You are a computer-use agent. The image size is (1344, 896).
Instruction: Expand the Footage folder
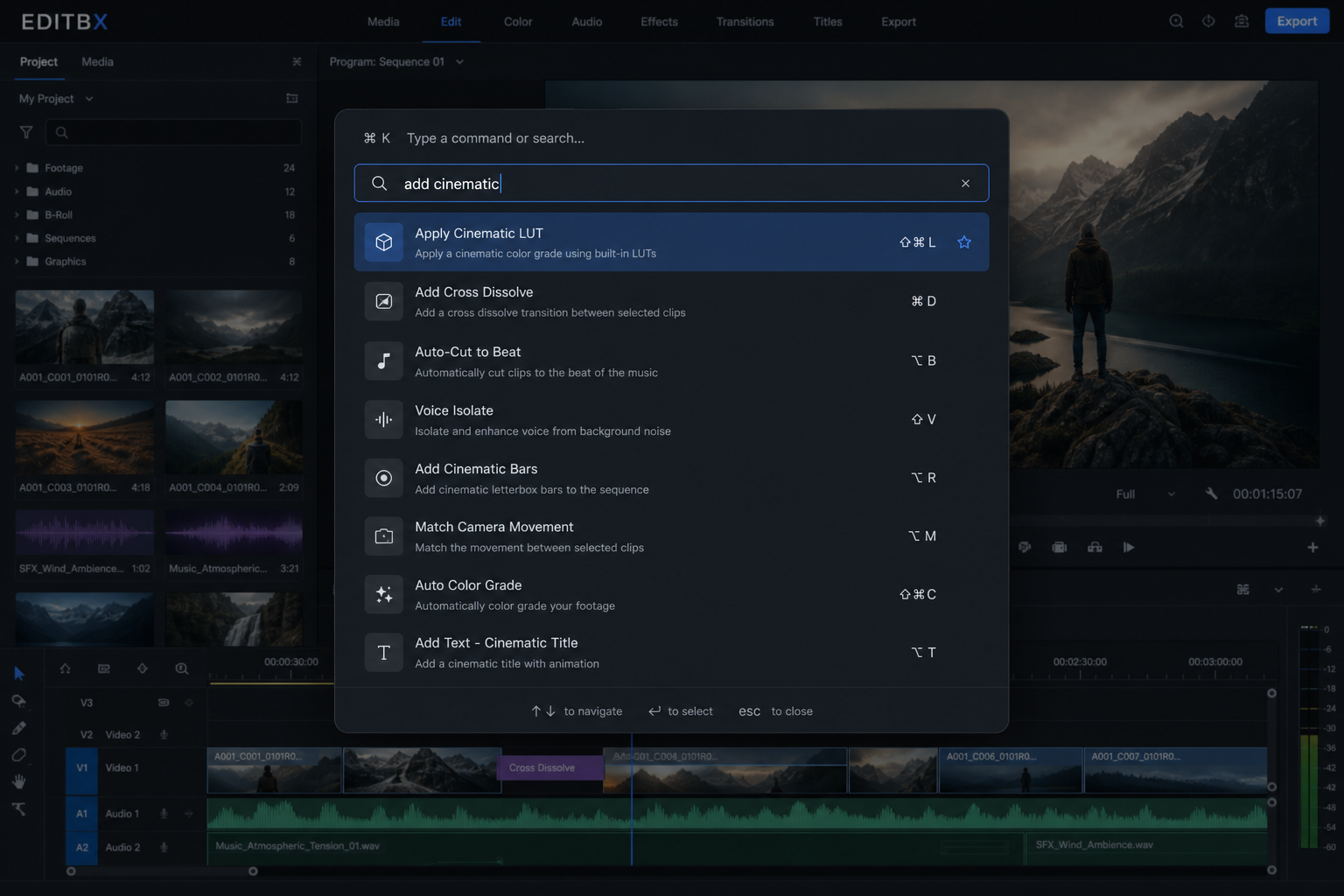tap(17, 168)
